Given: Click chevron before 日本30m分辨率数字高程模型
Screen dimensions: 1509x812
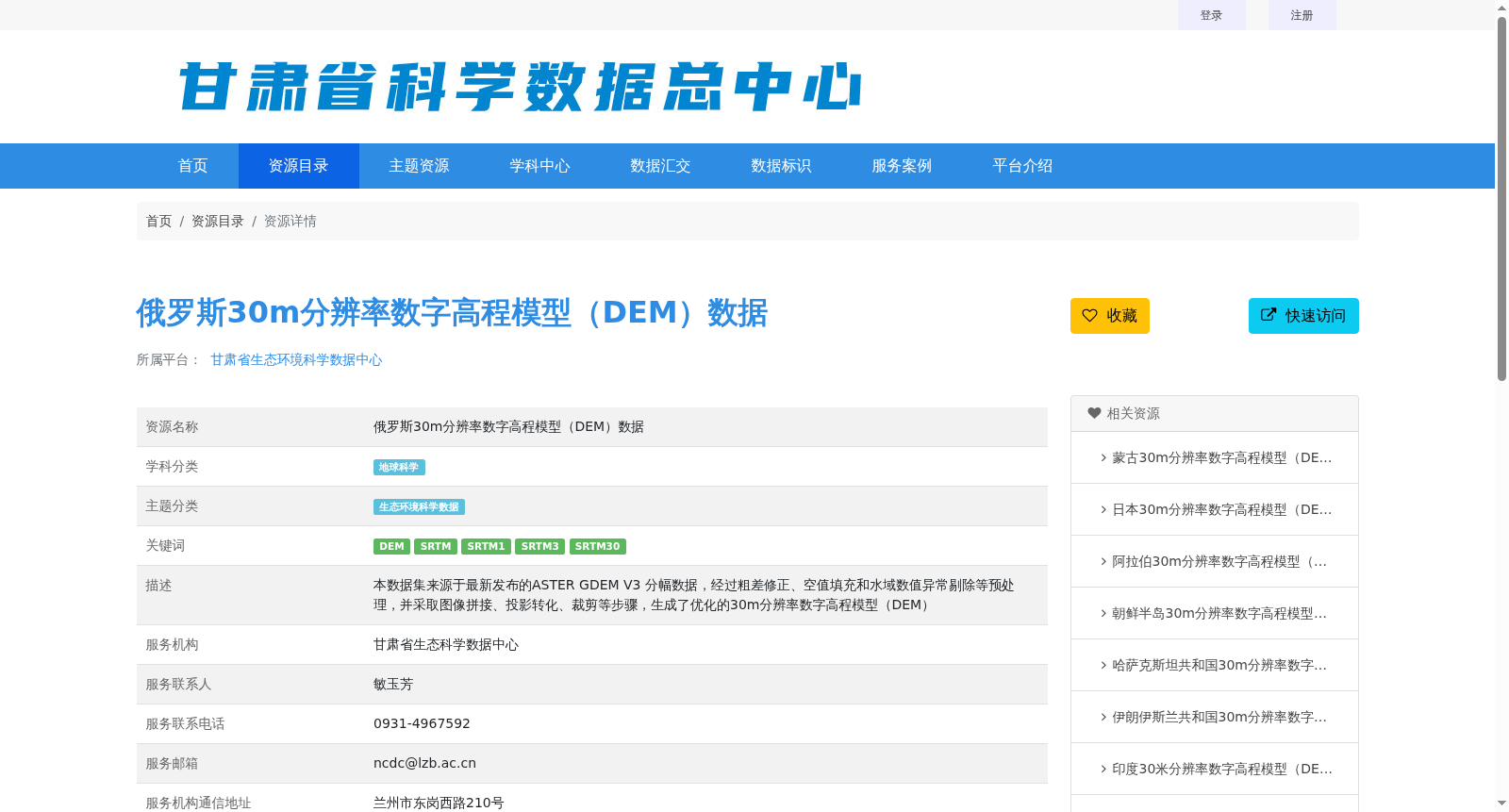Looking at the screenshot, I should pyautogui.click(x=1103, y=509).
